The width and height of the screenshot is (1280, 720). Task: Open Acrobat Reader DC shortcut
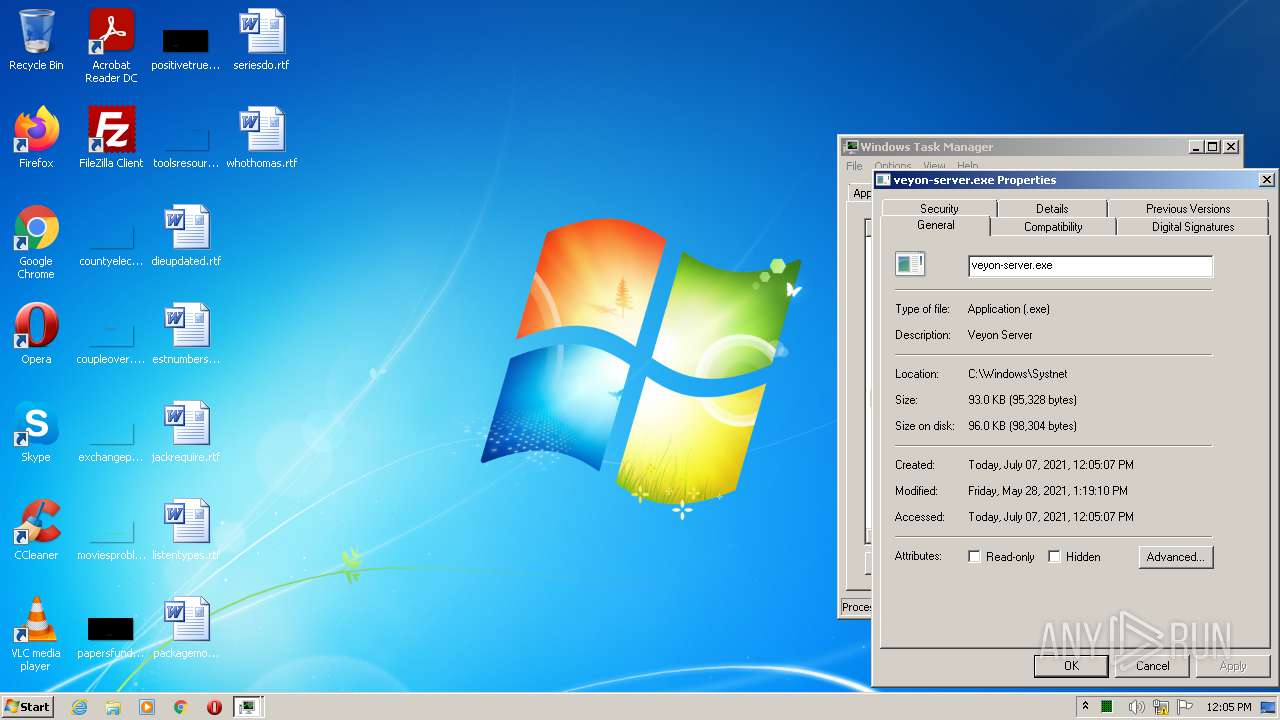click(x=111, y=45)
